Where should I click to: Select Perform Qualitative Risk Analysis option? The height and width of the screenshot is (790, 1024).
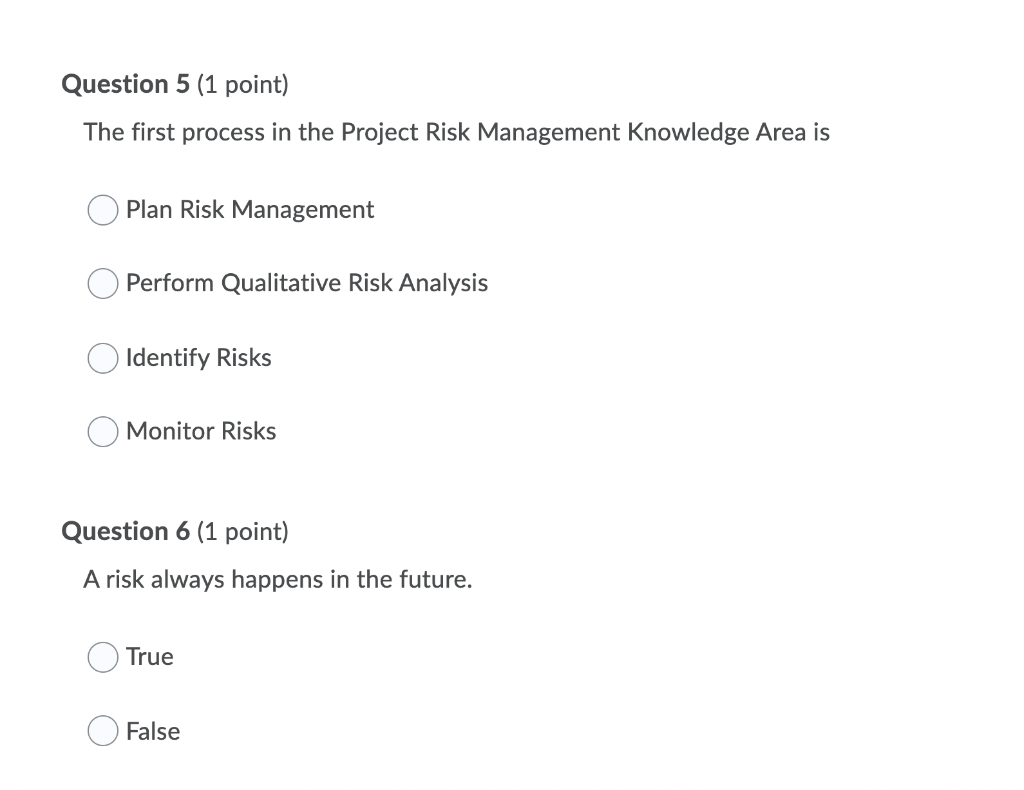click(102, 283)
